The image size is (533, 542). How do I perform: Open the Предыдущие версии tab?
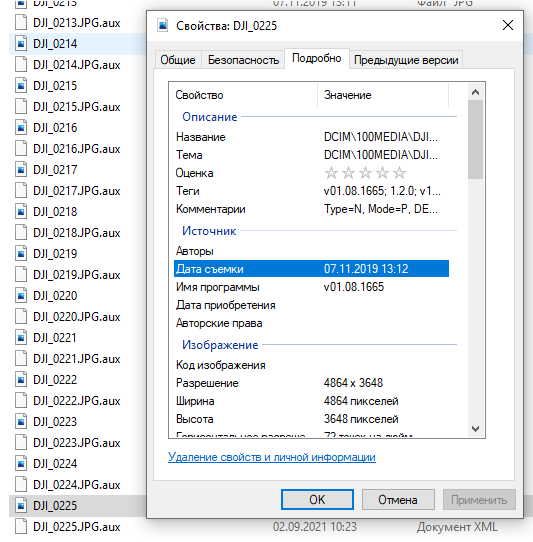[406, 60]
